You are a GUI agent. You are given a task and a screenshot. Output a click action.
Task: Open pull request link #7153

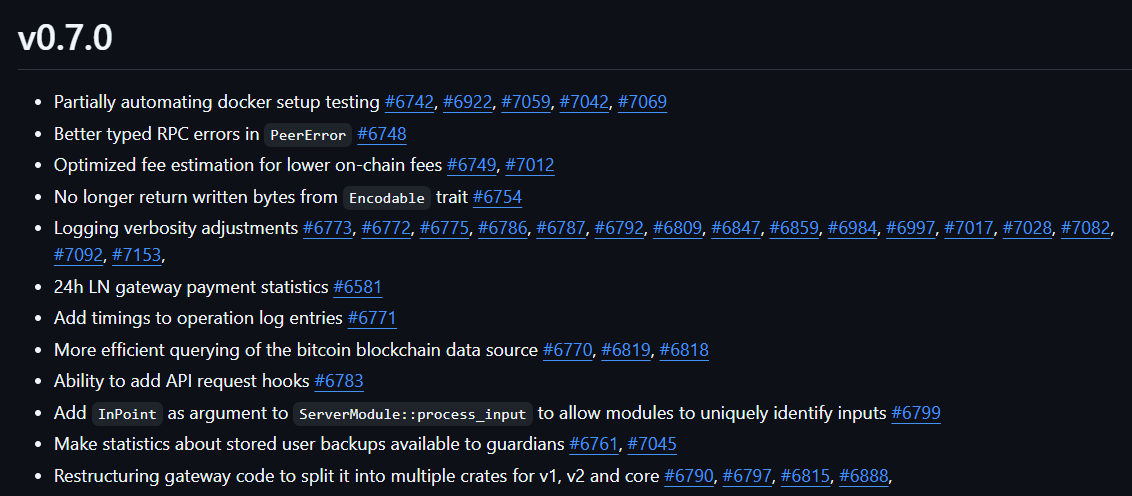coord(137,256)
